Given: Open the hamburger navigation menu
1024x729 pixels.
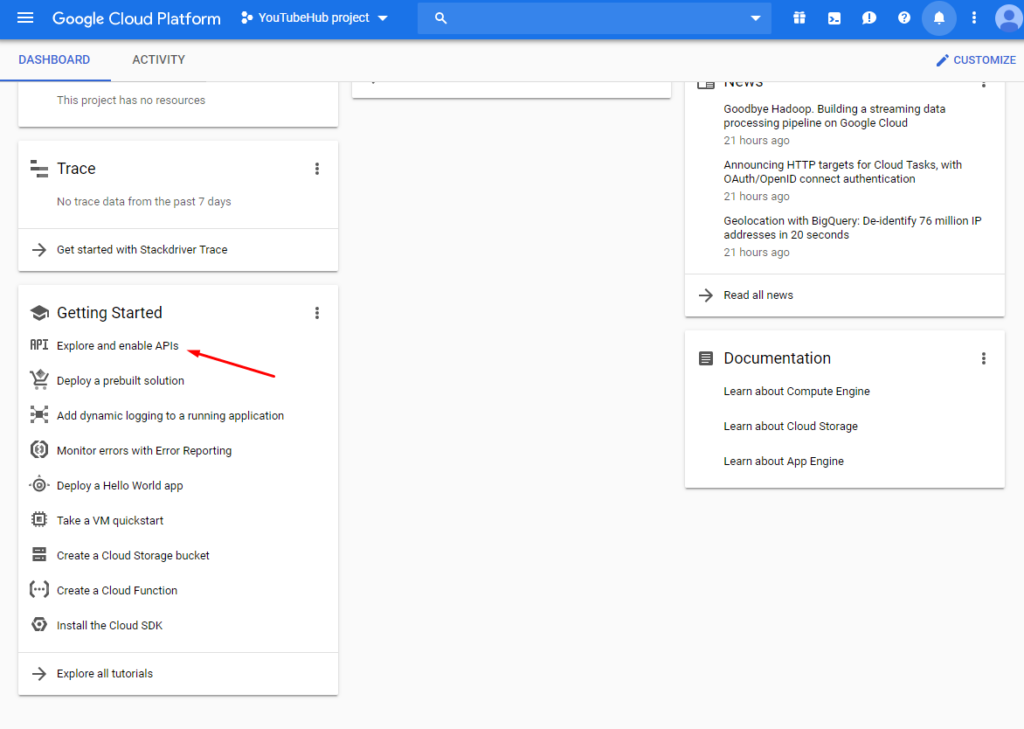Looking at the screenshot, I should click(26, 18).
